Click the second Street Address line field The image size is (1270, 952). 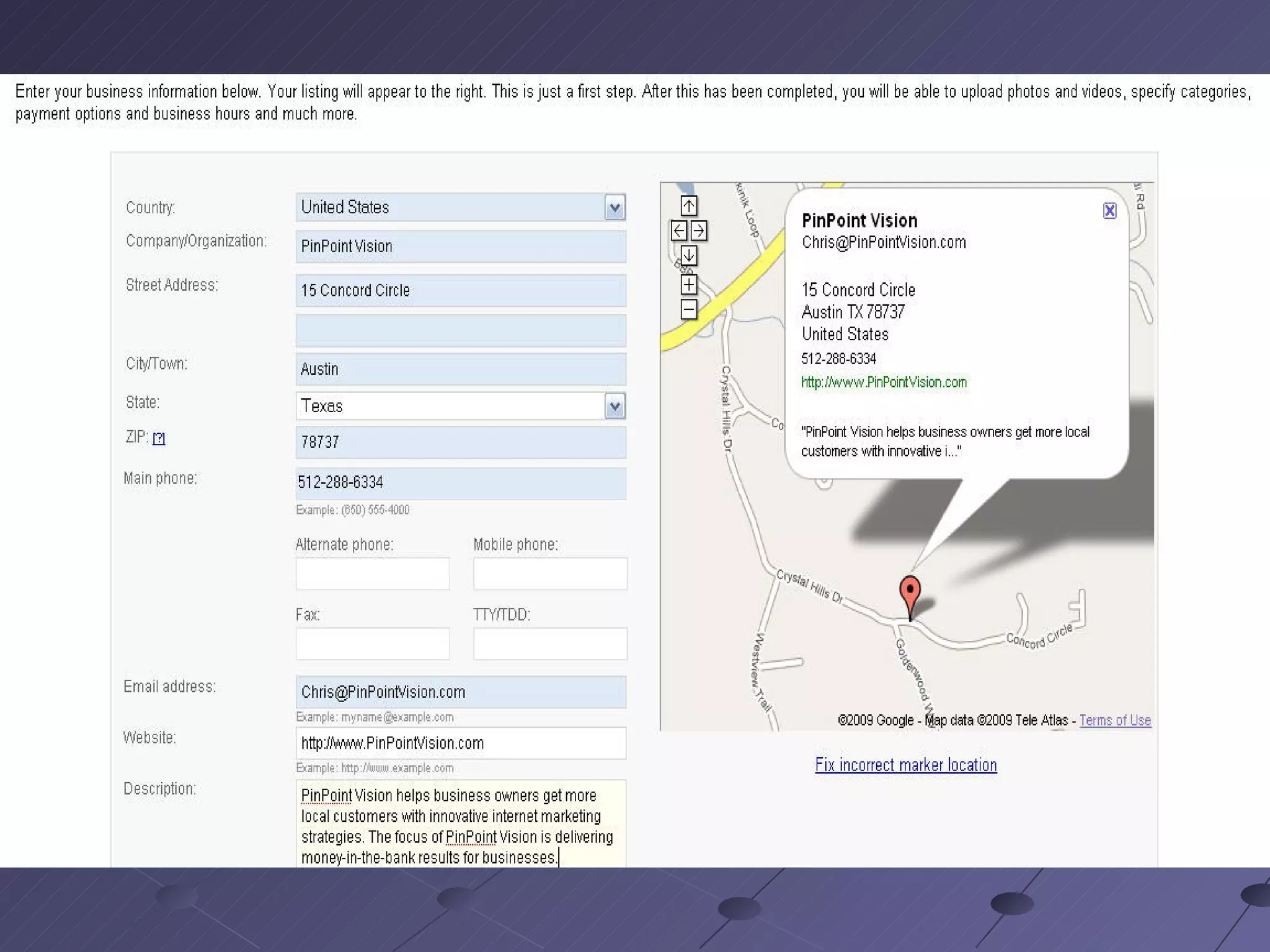[460, 330]
